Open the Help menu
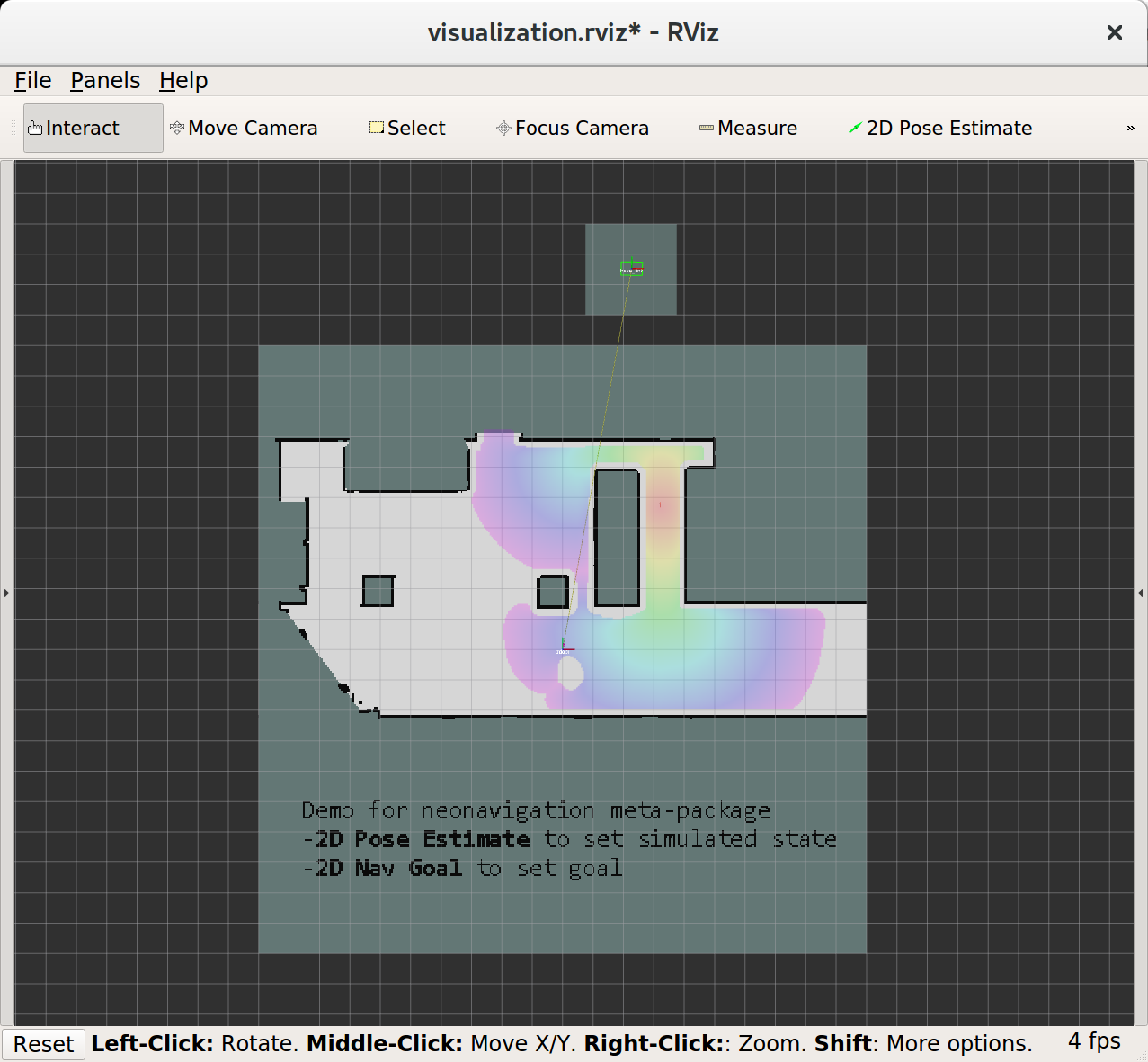Viewport: 1148px width, 1062px height. click(x=182, y=80)
